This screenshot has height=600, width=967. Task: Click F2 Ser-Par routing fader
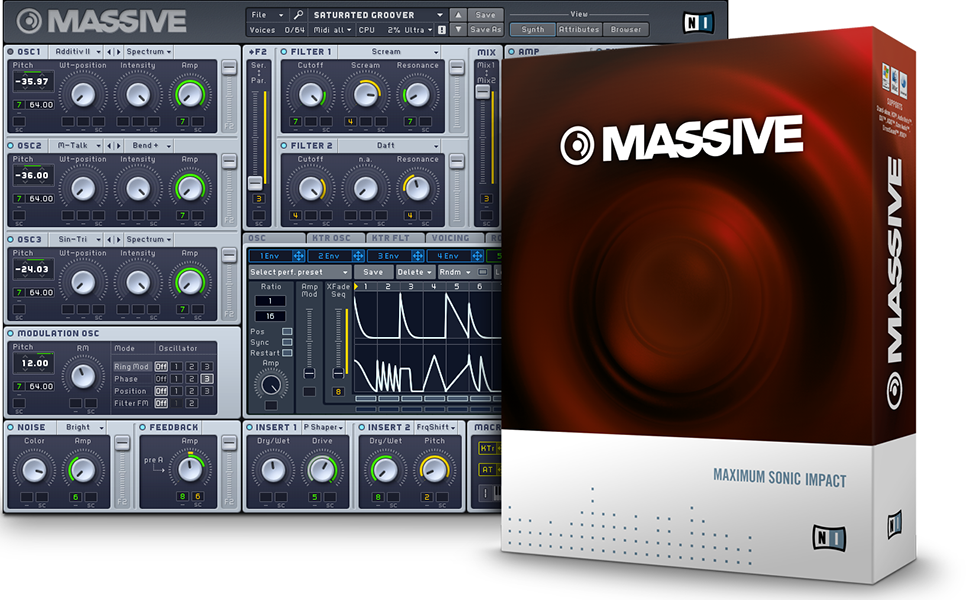click(x=255, y=183)
